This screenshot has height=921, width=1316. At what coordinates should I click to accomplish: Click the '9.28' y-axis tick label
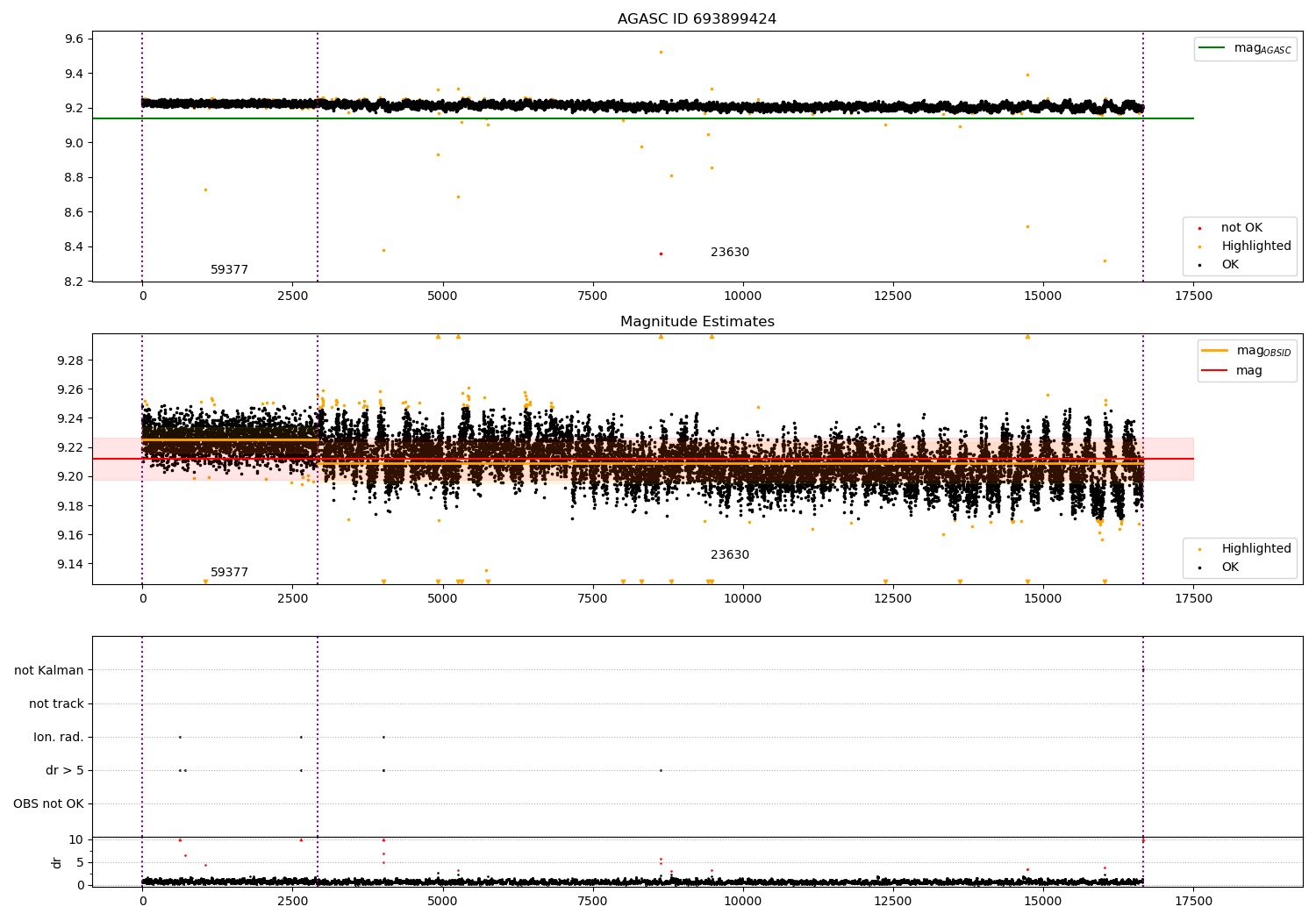70,361
